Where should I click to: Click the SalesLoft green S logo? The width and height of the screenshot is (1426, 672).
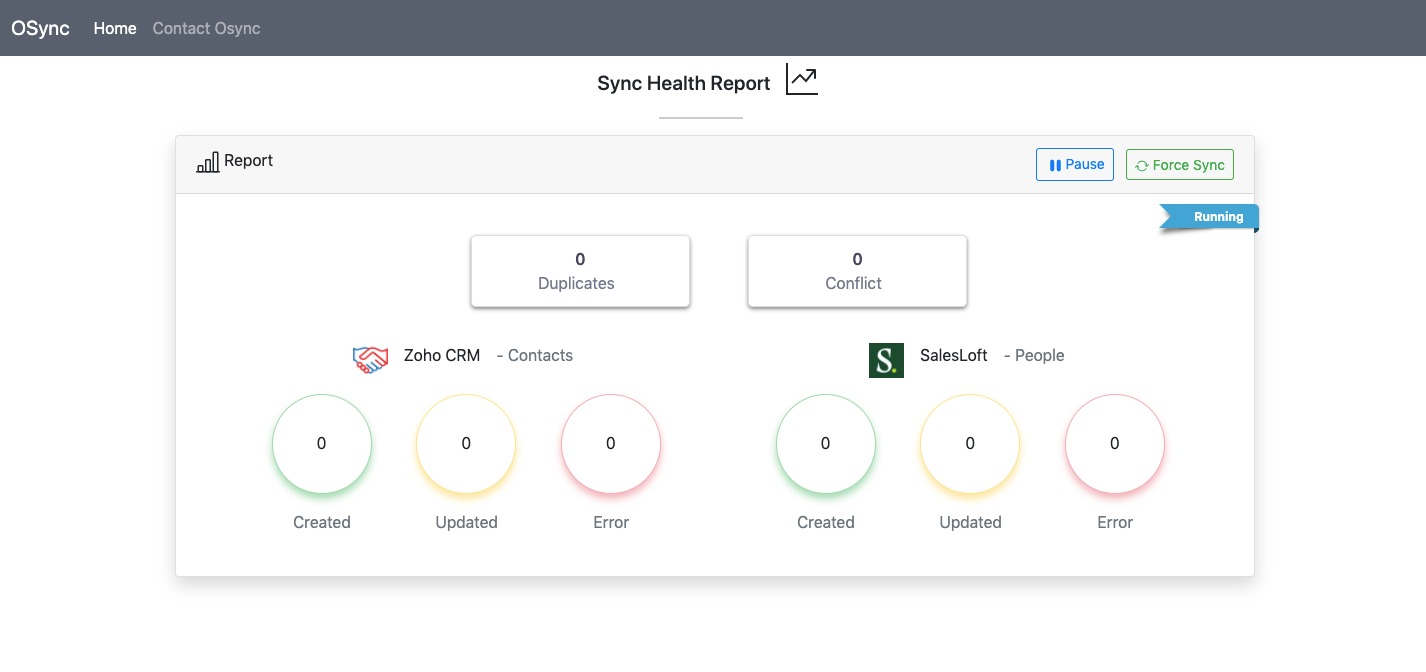[x=886, y=360]
